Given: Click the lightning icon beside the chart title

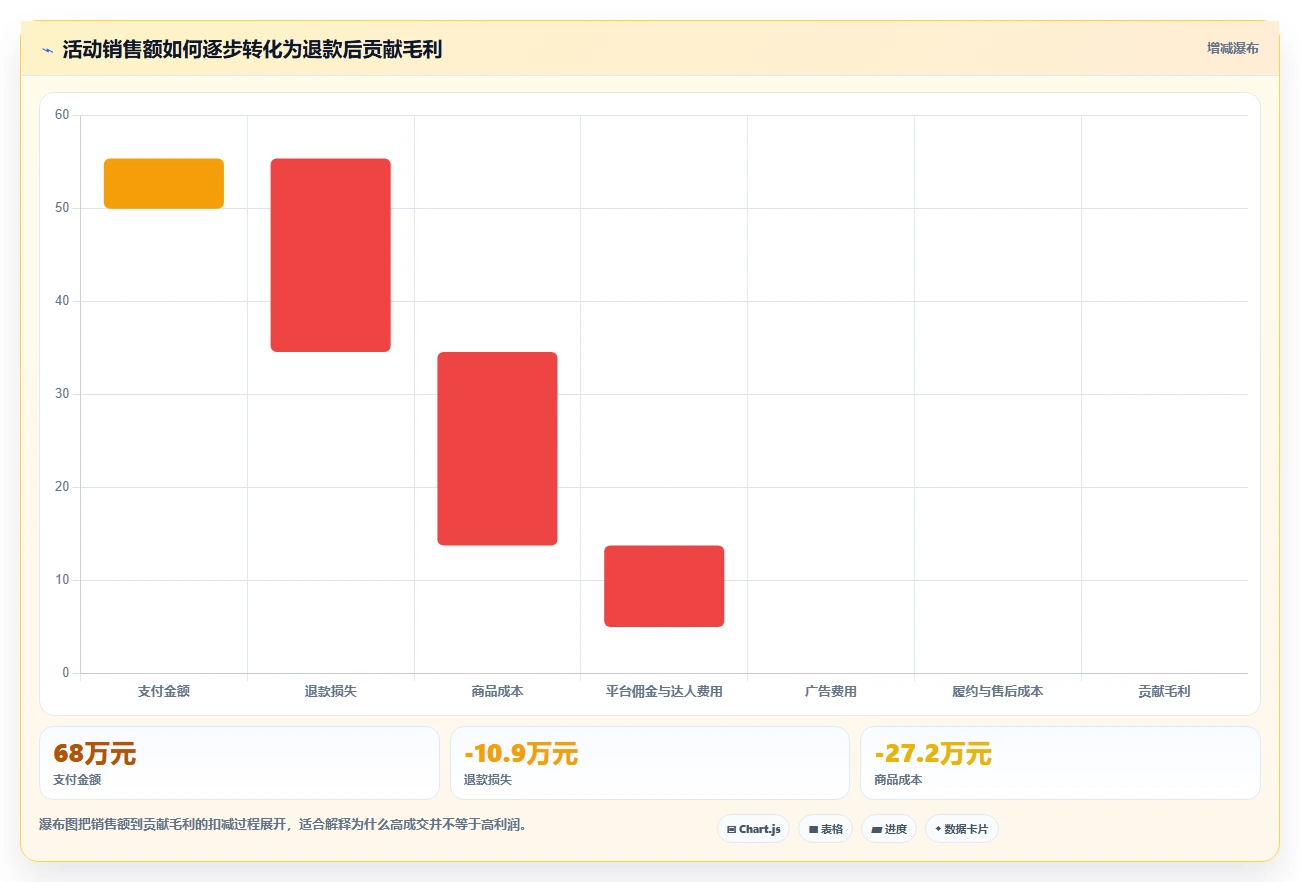Looking at the screenshot, I should 47,50.
